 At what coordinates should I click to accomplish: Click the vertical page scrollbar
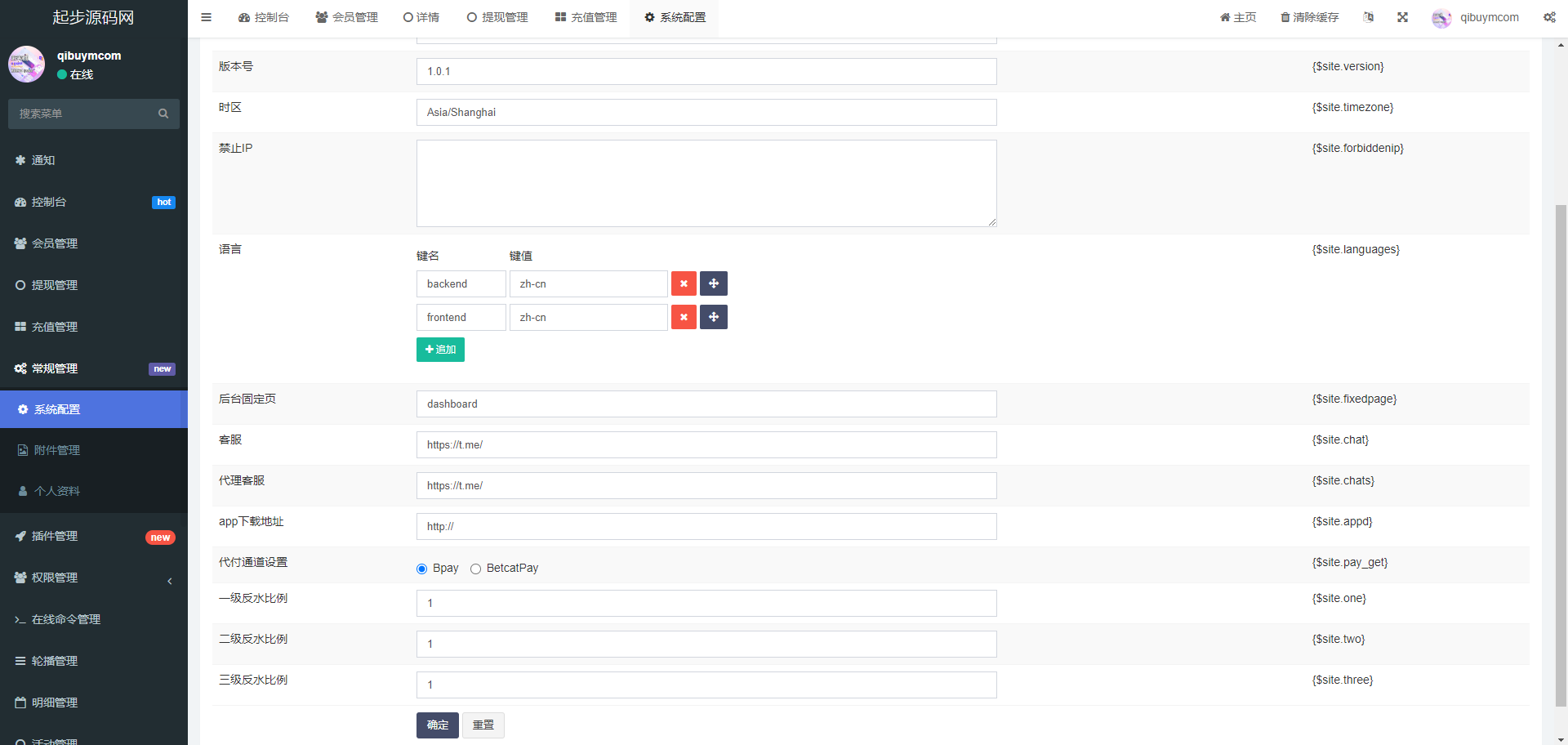(1561, 449)
